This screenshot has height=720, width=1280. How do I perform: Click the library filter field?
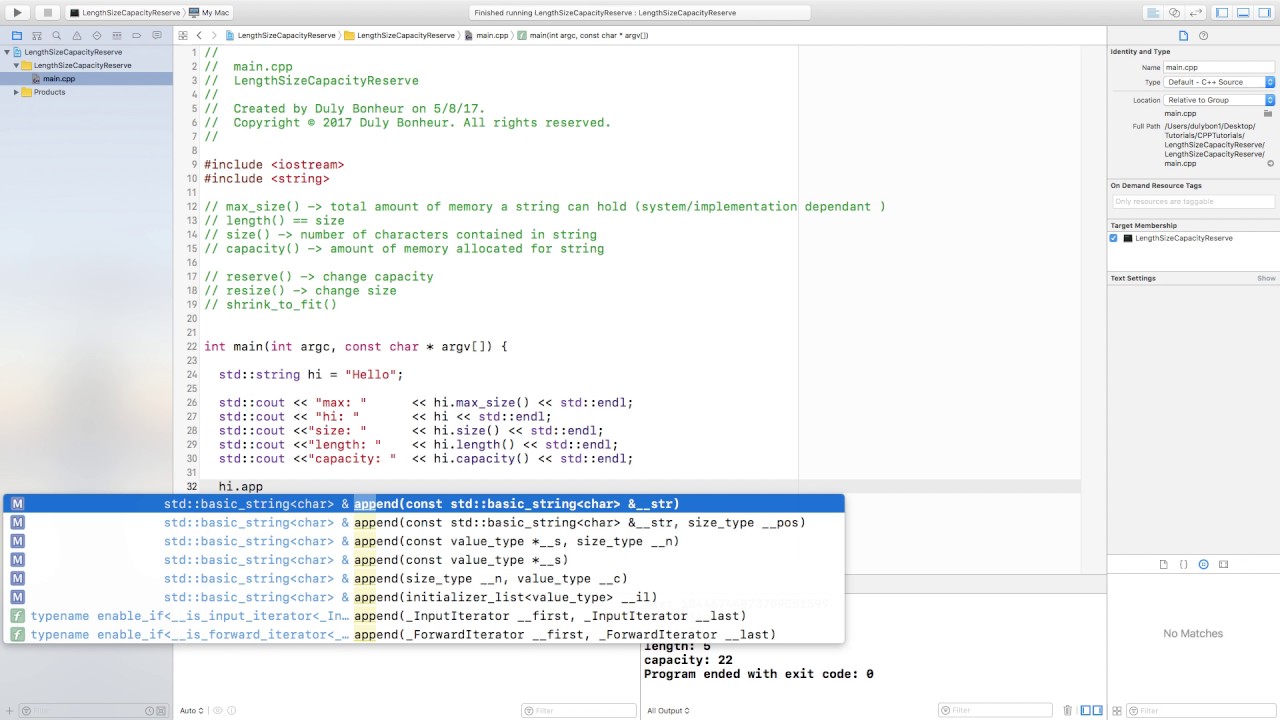(x=1201, y=711)
